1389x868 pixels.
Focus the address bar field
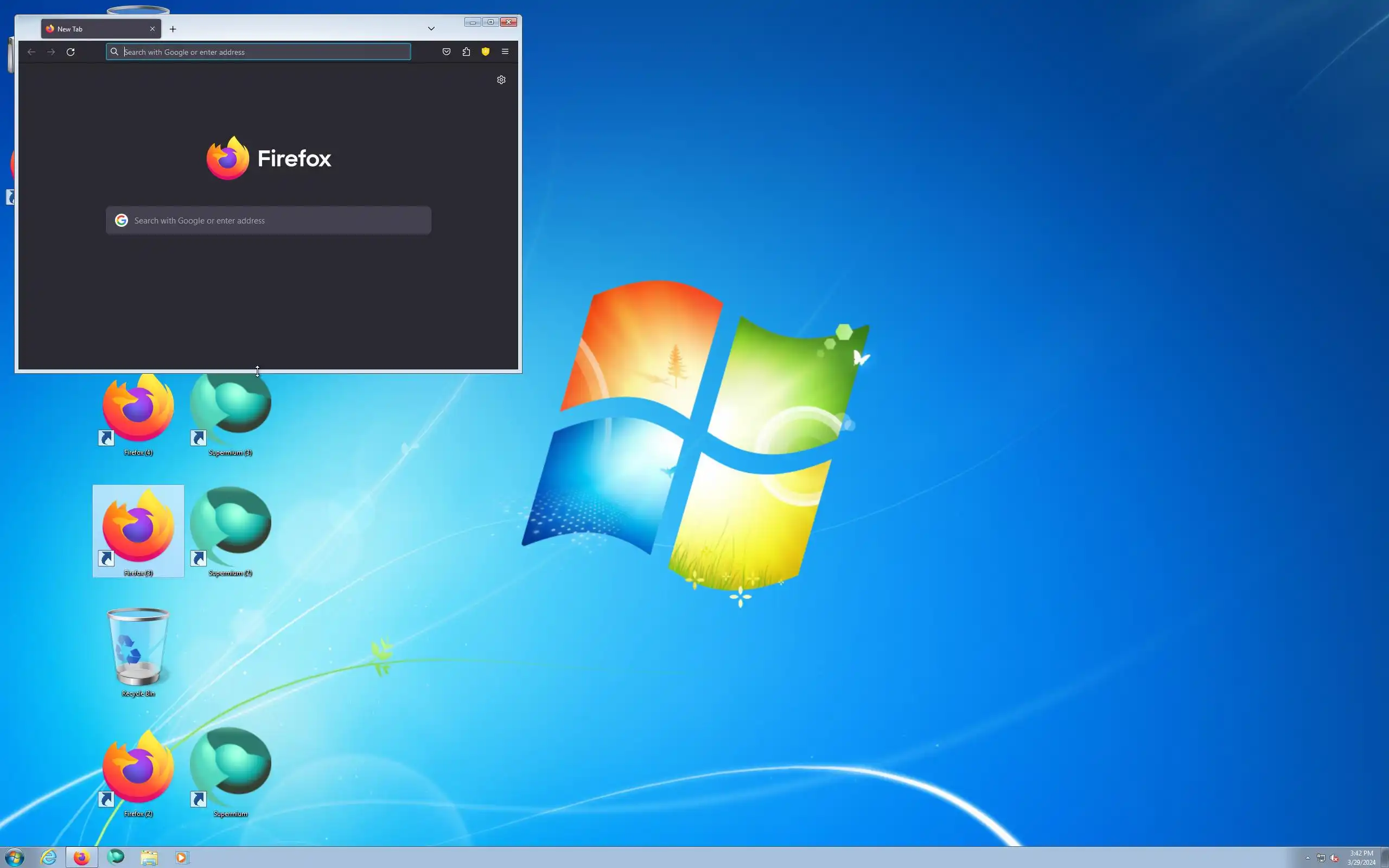(264, 52)
